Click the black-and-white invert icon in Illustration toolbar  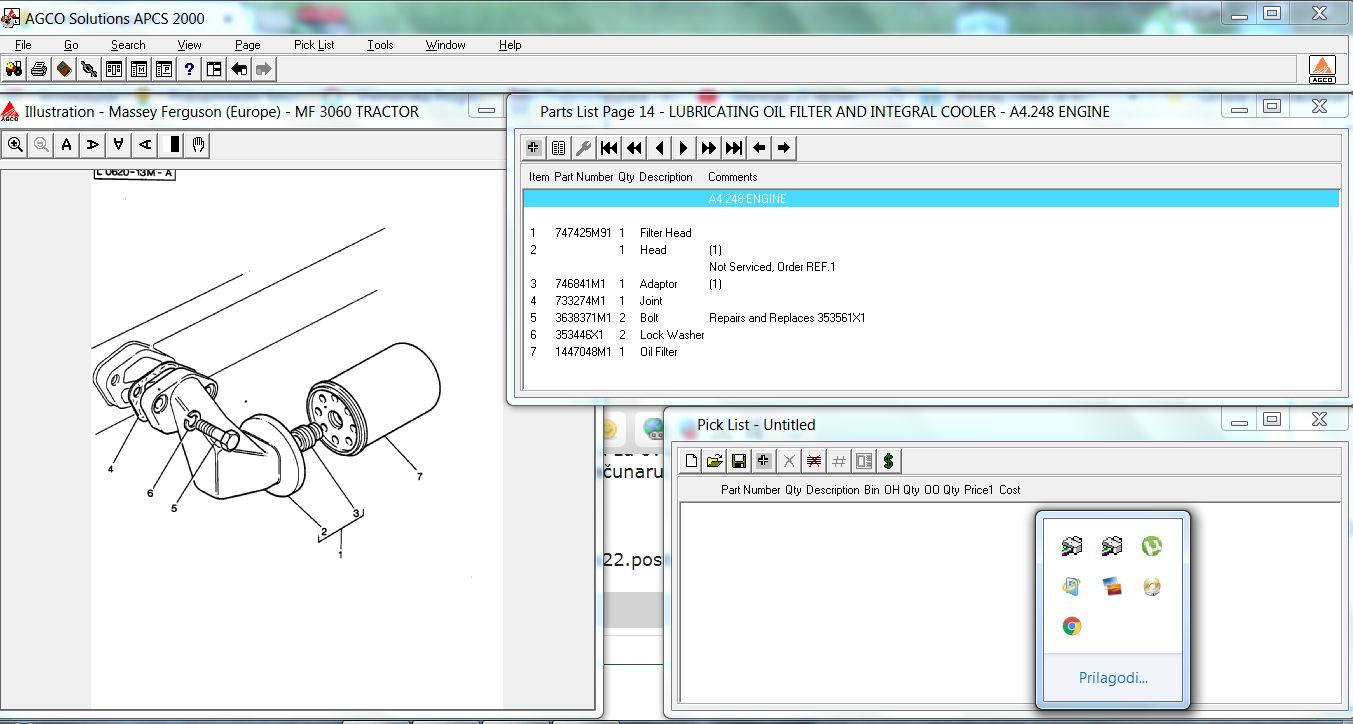click(x=173, y=145)
